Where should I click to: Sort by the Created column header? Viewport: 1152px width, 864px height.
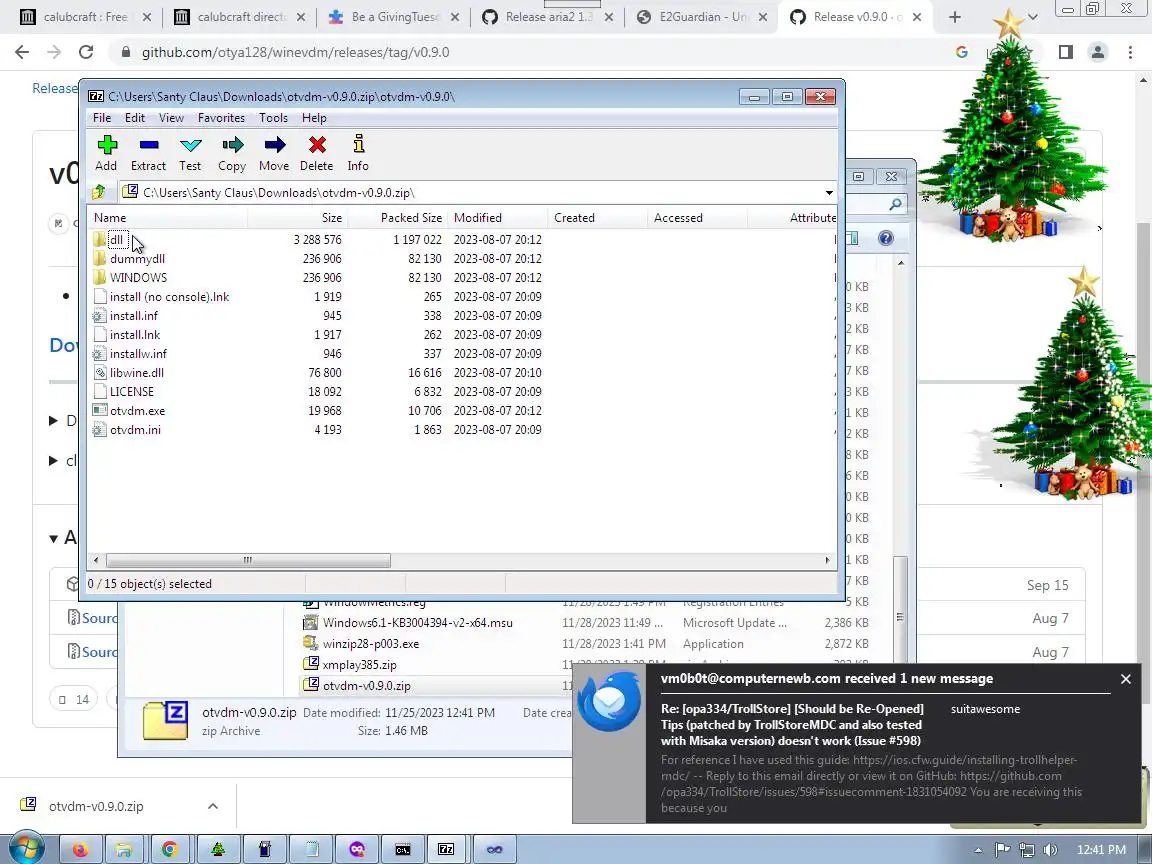coord(598,217)
